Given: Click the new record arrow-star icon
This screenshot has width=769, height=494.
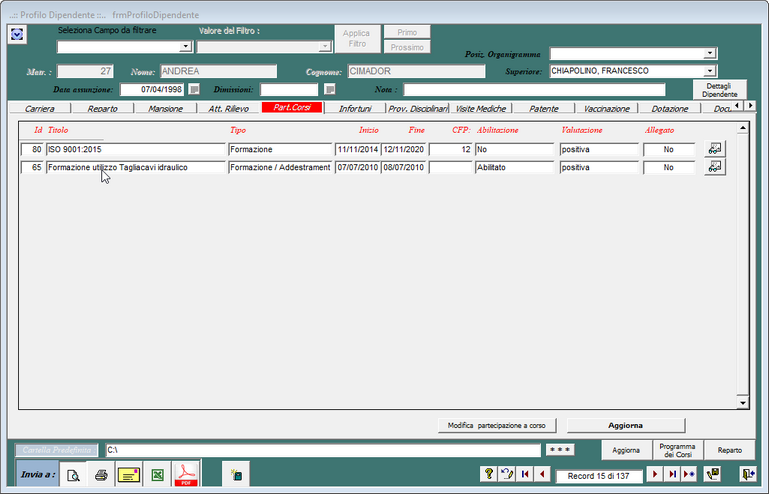Looking at the screenshot, I should pos(689,474).
